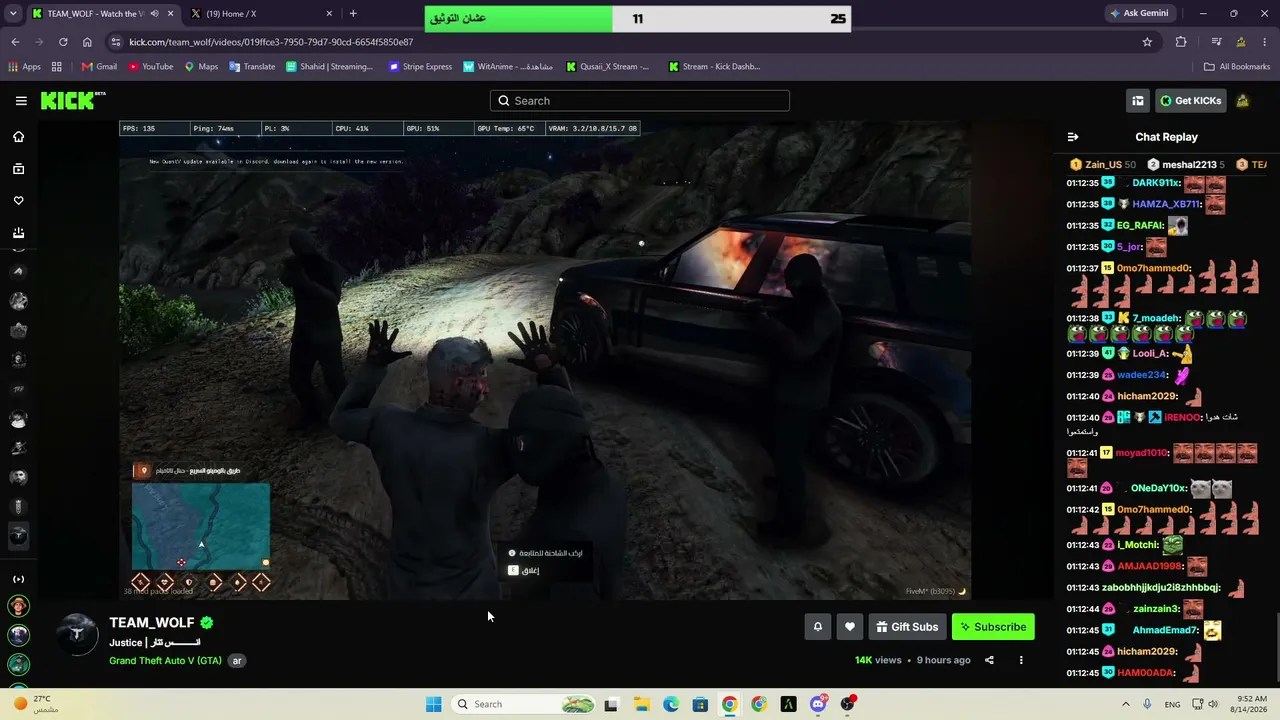This screenshot has width=1280, height=720.
Task: Switch the ENG input language
Action: 1172,704
